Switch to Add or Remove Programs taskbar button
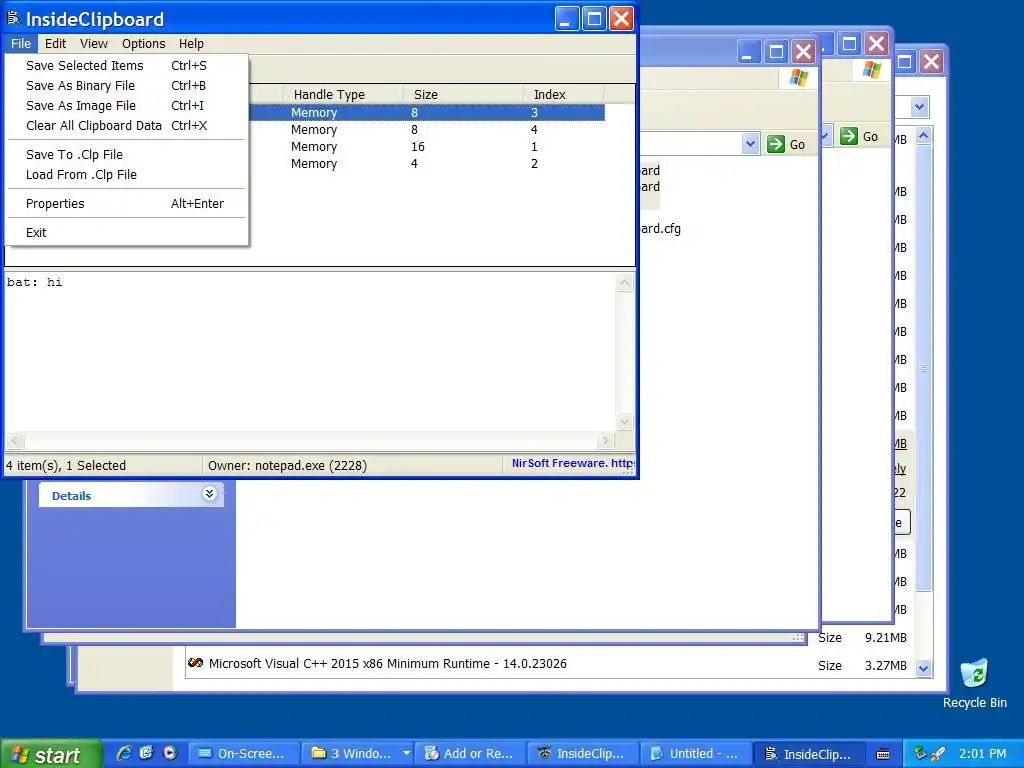Viewport: 1024px width, 768px height. point(472,754)
